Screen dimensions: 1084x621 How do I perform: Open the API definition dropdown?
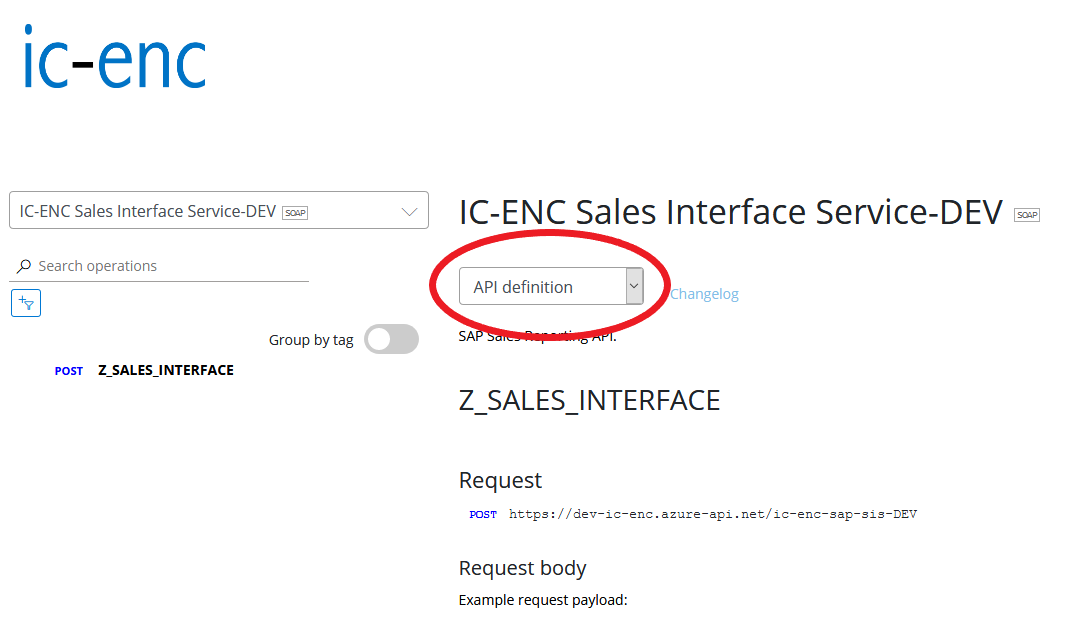[550, 287]
